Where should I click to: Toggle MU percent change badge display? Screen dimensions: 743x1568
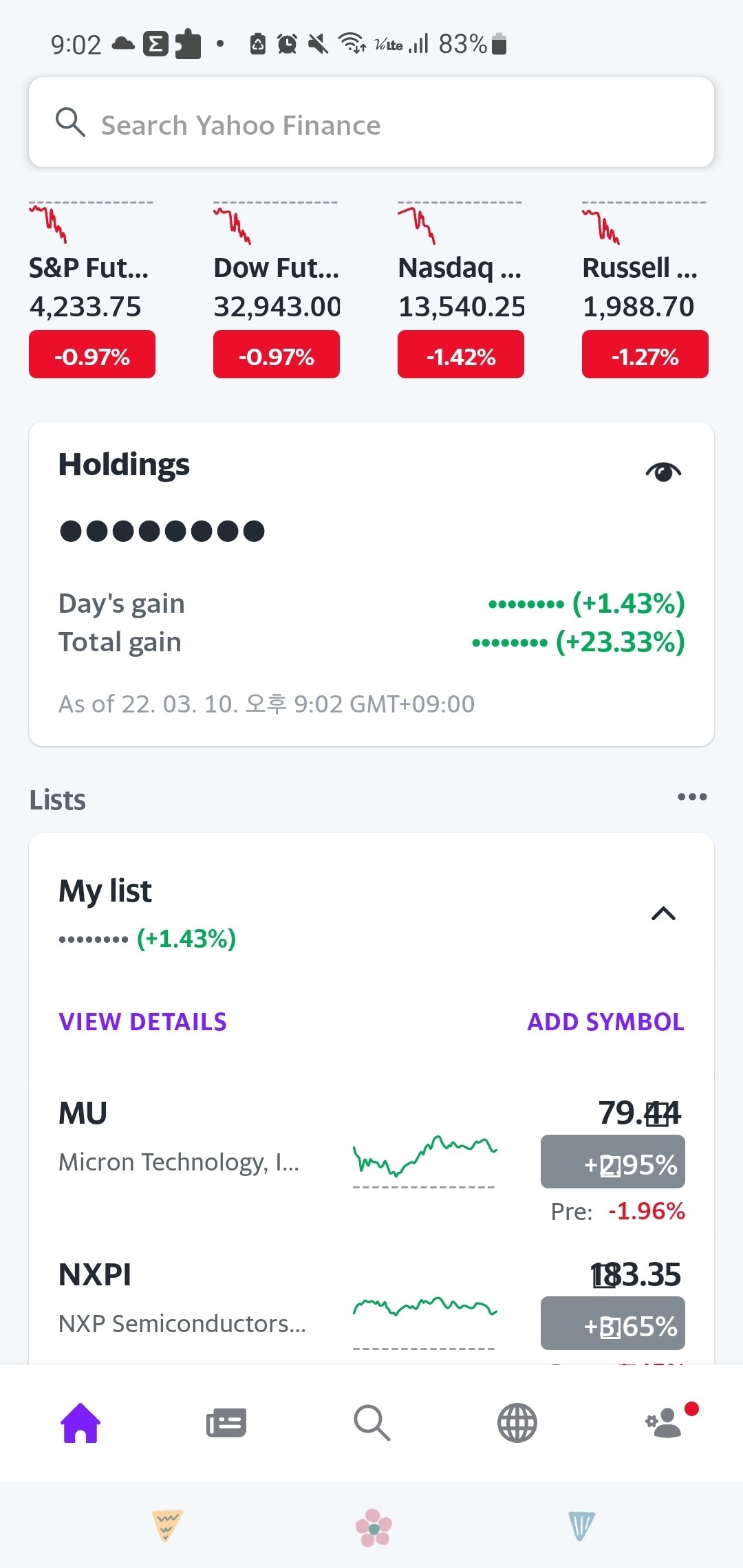point(612,1162)
